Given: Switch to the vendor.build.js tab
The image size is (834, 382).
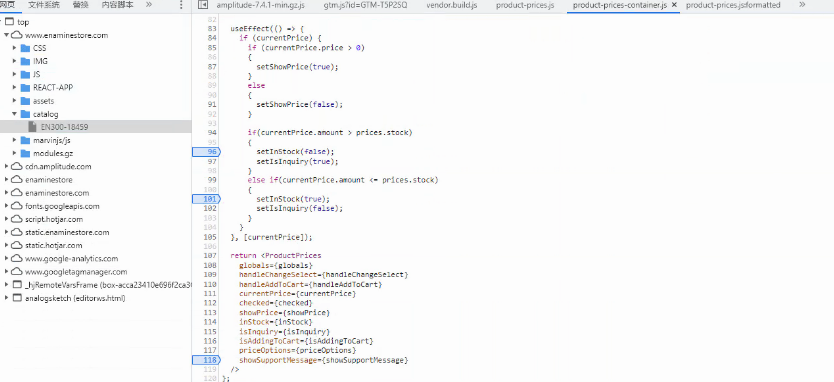Looking at the screenshot, I should 452,5.
